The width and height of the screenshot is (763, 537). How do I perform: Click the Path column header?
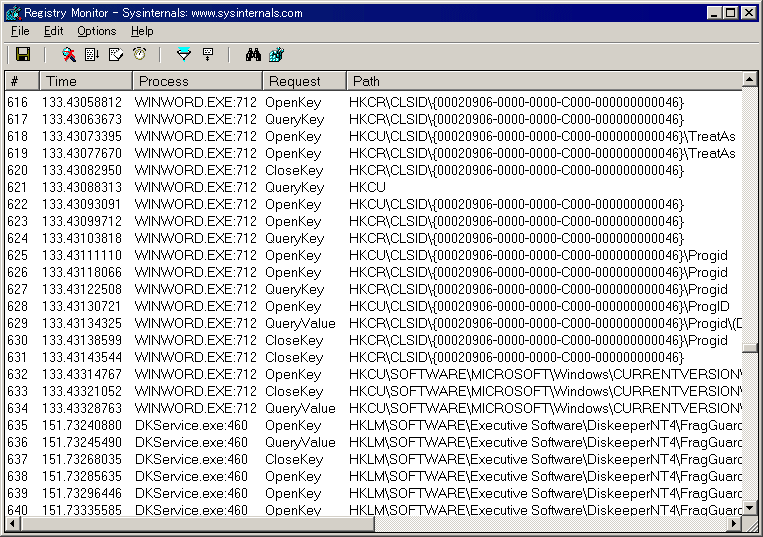(x=545, y=81)
